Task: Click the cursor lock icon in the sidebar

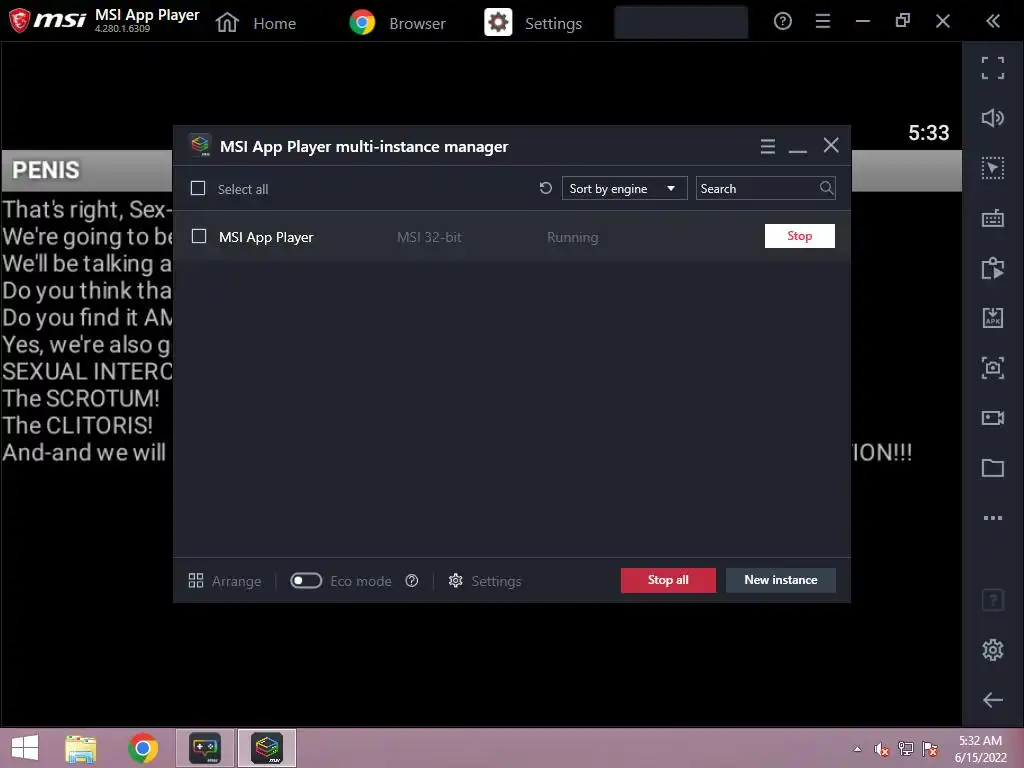Action: [993, 168]
